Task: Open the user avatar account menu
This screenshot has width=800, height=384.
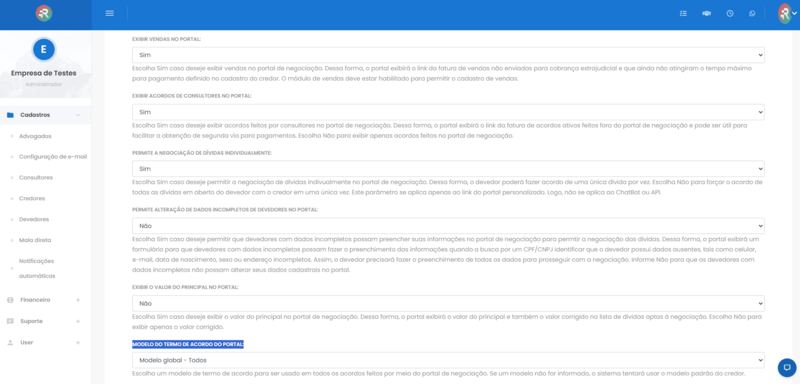Action: [787, 14]
